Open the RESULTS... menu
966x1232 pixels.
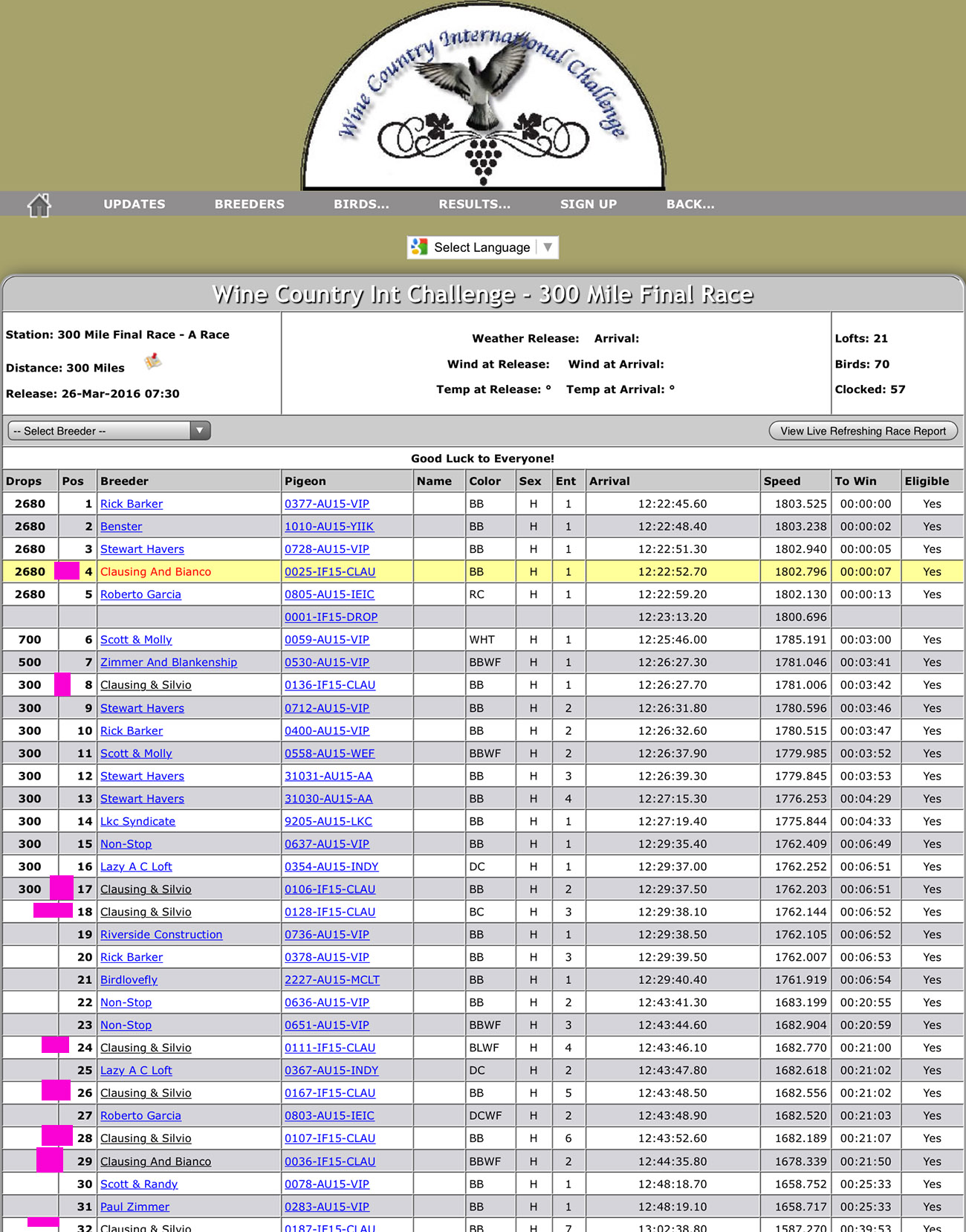(475, 204)
